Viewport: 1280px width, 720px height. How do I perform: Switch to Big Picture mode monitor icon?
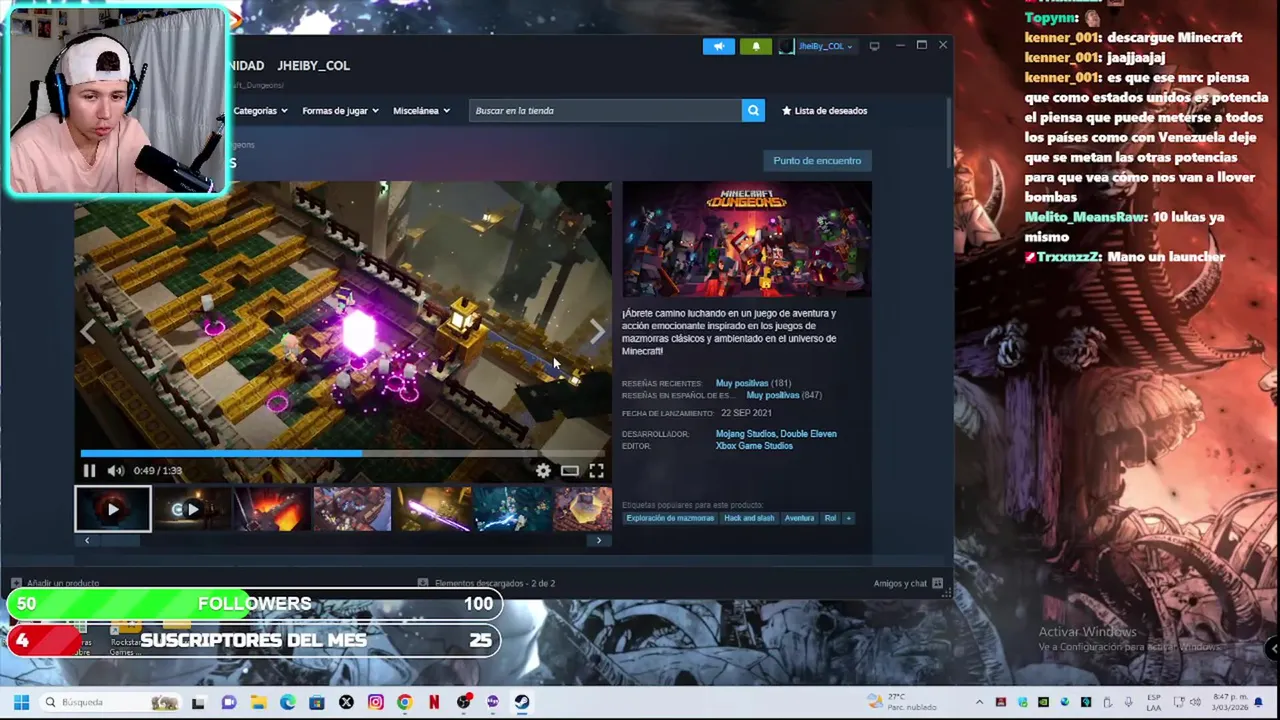(x=874, y=46)
